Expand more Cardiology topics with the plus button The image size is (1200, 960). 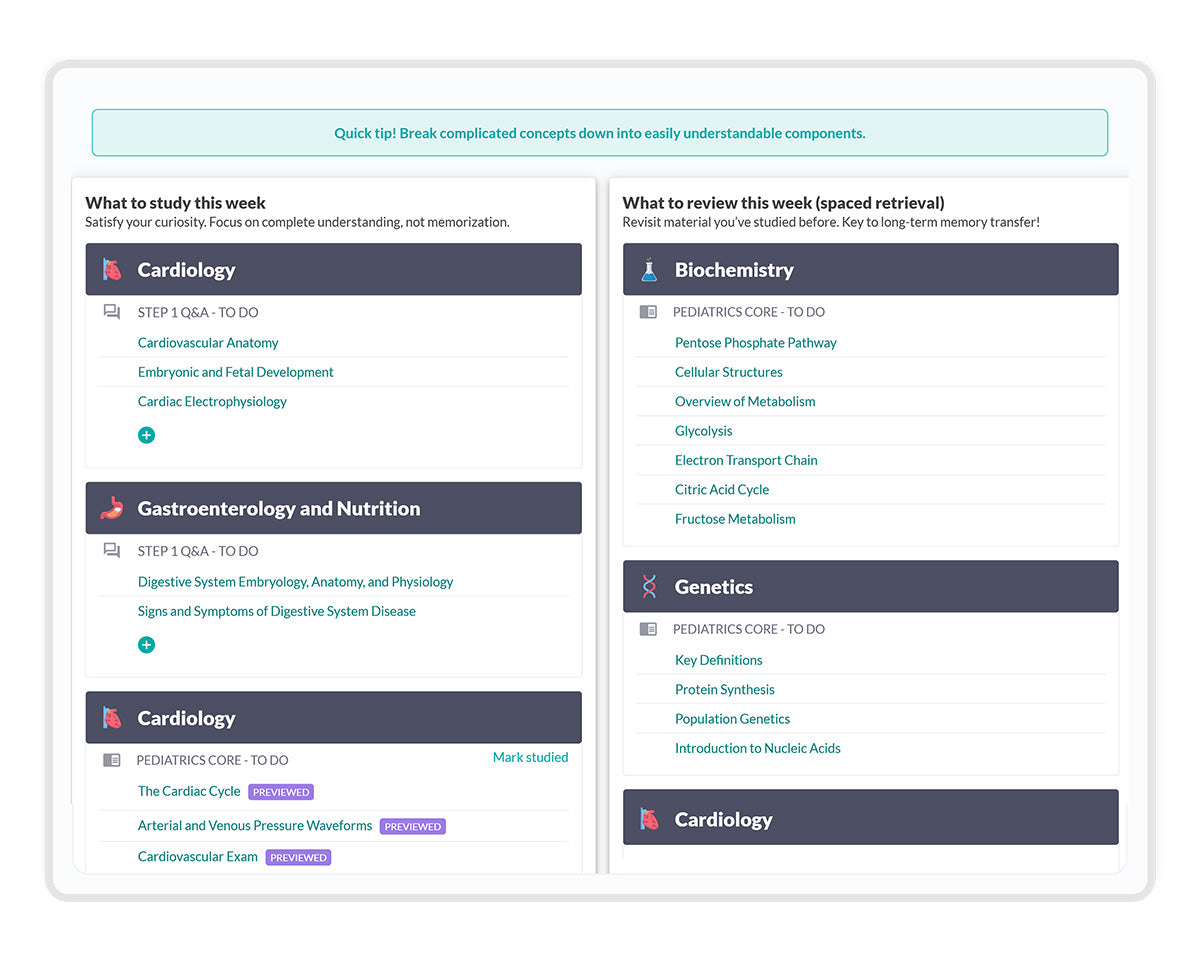[x=146, y=435]
